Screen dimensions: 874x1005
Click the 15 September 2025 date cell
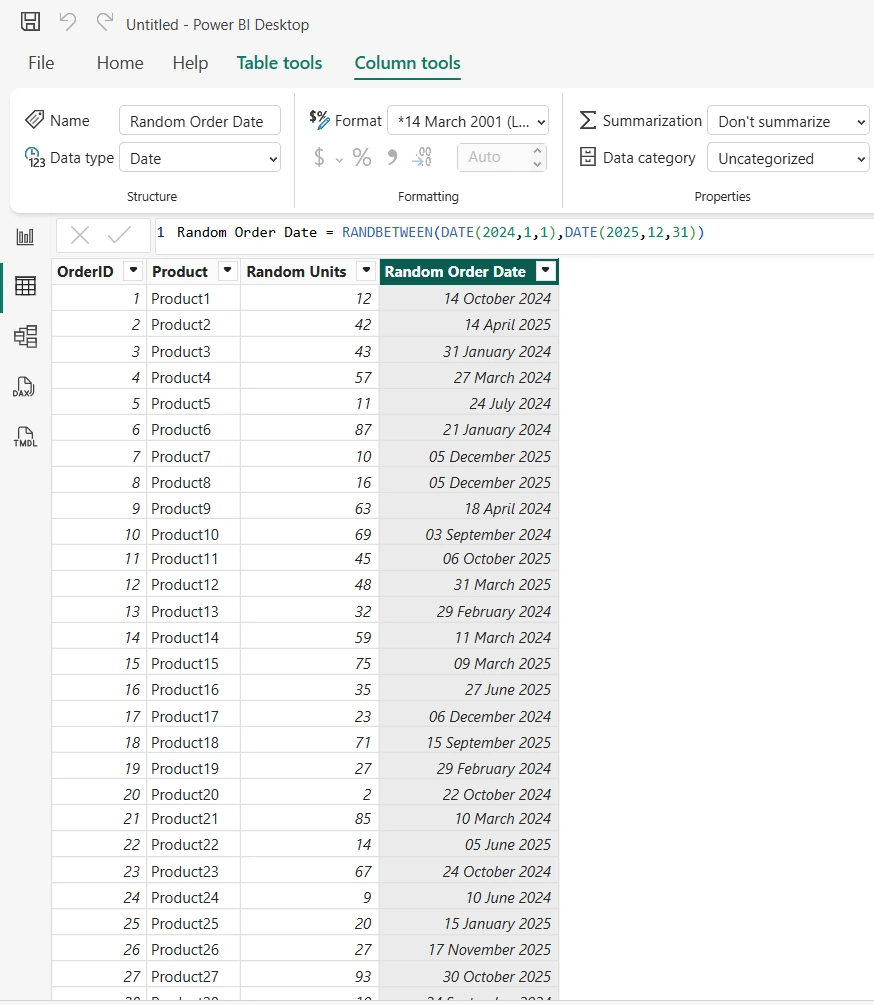click(x=468, y=742)
